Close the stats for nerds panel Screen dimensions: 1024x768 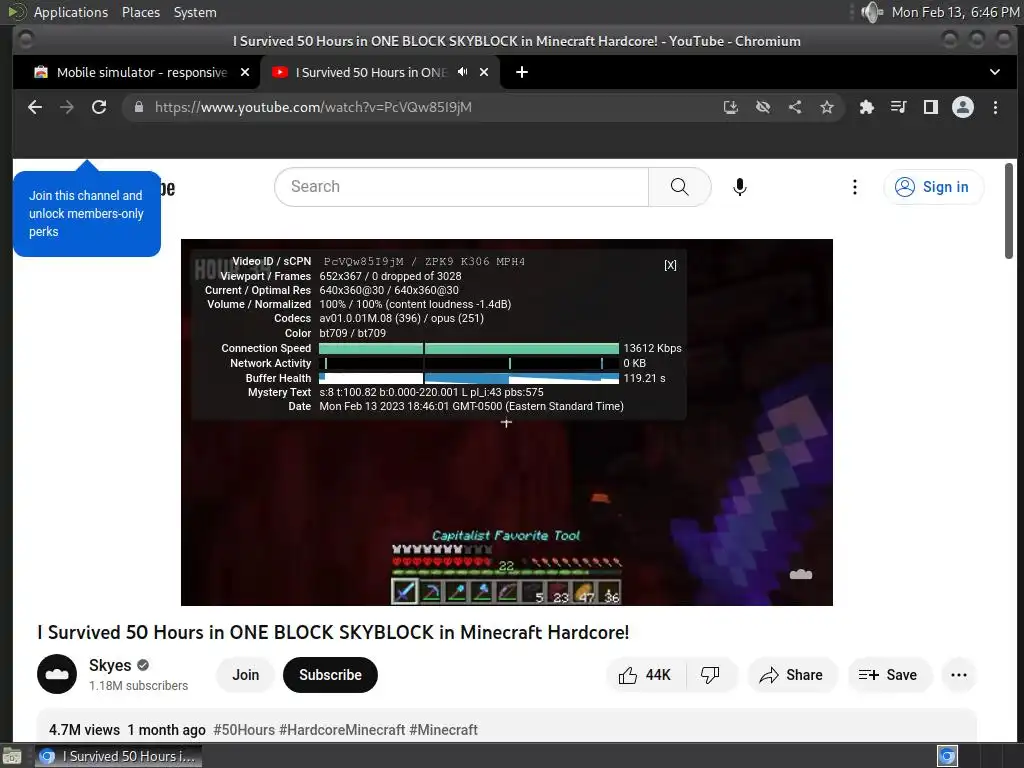point(670,265)
